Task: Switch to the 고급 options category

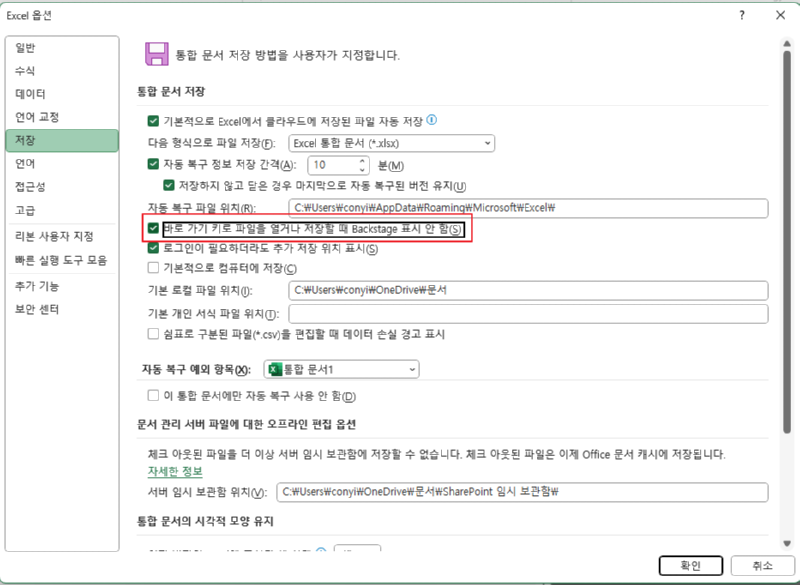Action: (26, 211)
